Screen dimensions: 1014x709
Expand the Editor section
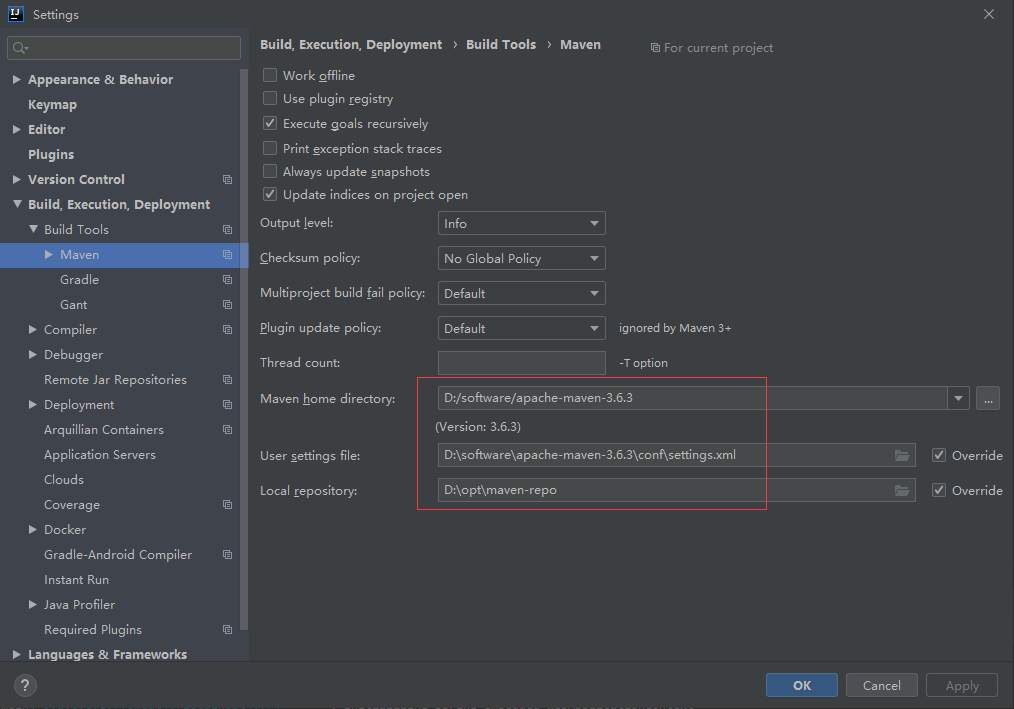click(x=17, y=129)
